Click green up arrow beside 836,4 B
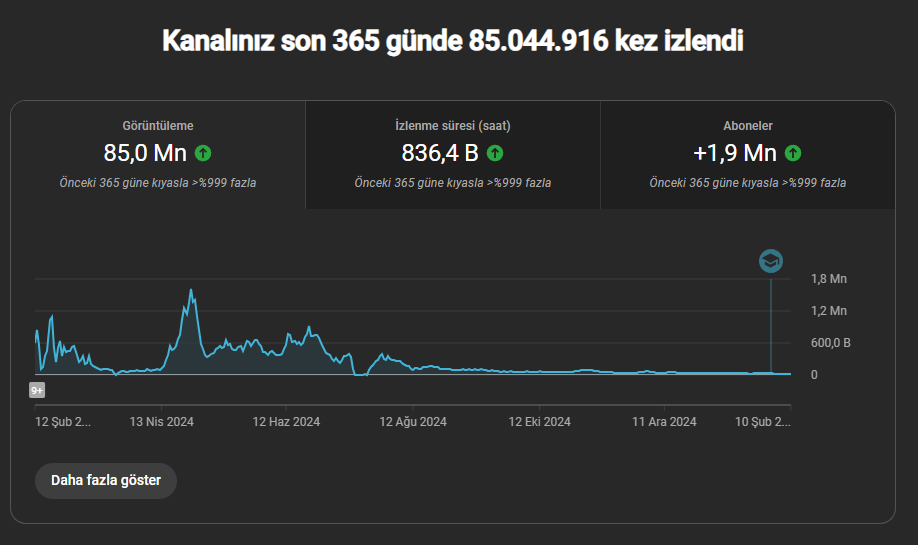This screenshot has width=918, height=545. (x=495, y=153)
